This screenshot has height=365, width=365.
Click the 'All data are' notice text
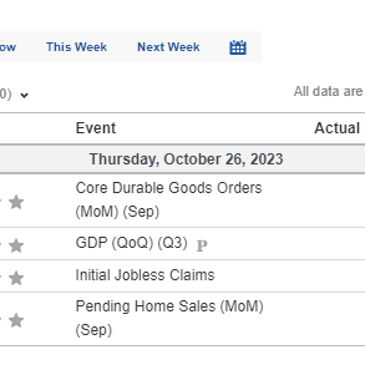point(328,91)
